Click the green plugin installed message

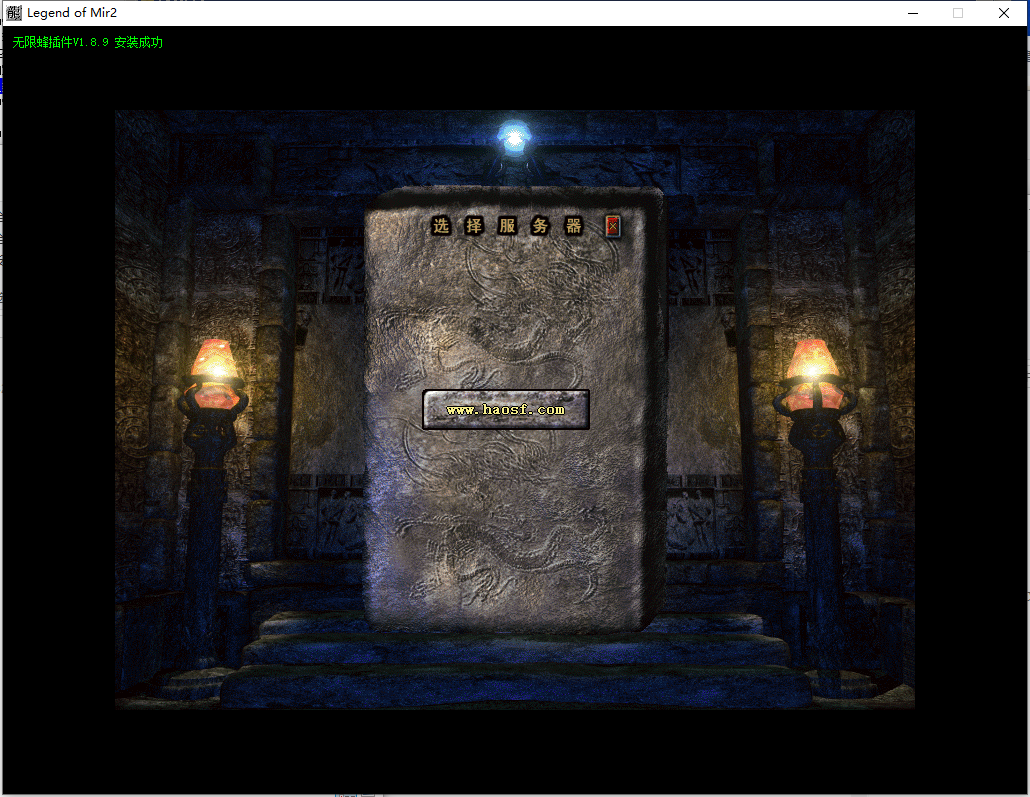point(88,43)
